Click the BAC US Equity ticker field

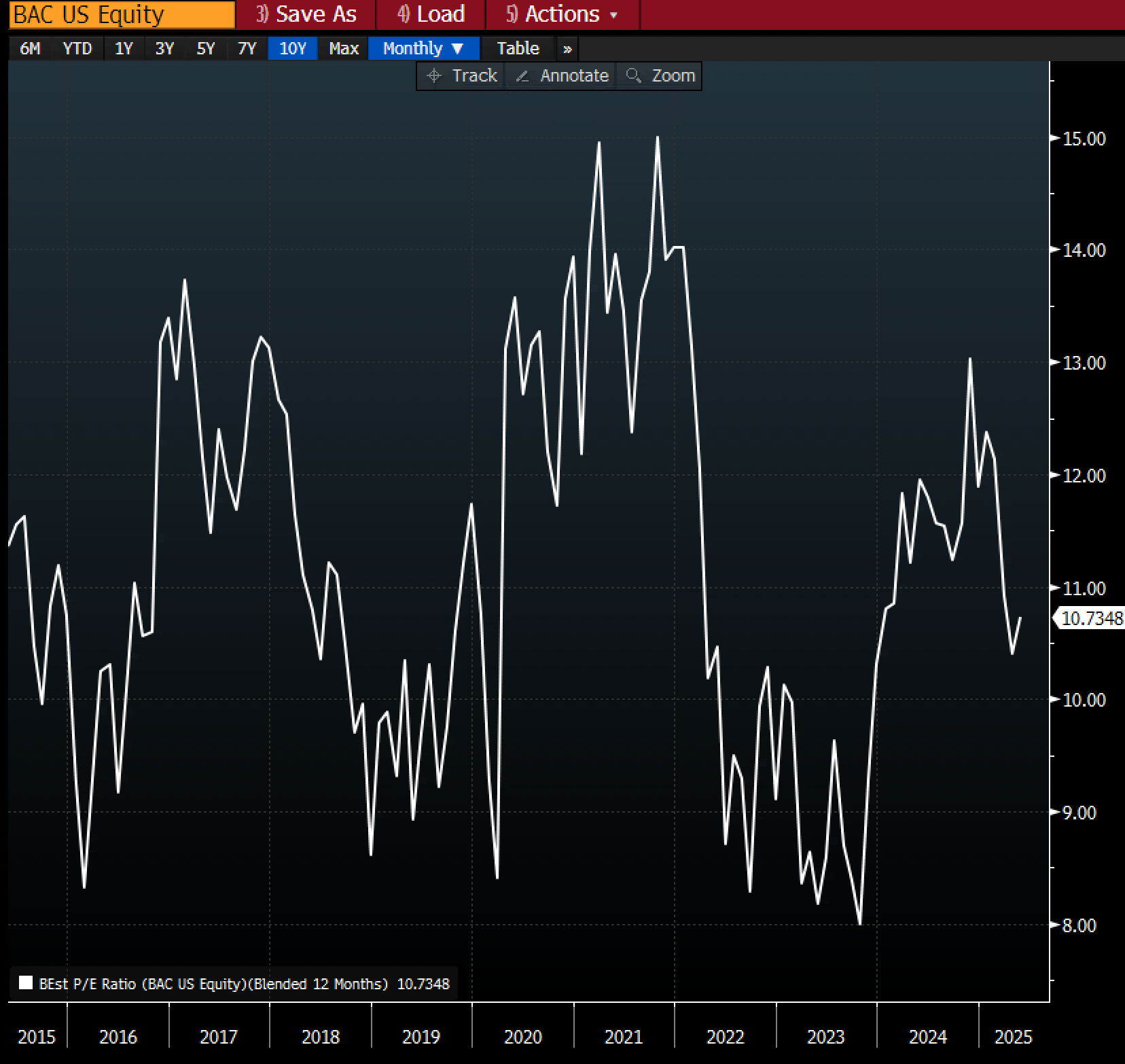pos(122,14)
